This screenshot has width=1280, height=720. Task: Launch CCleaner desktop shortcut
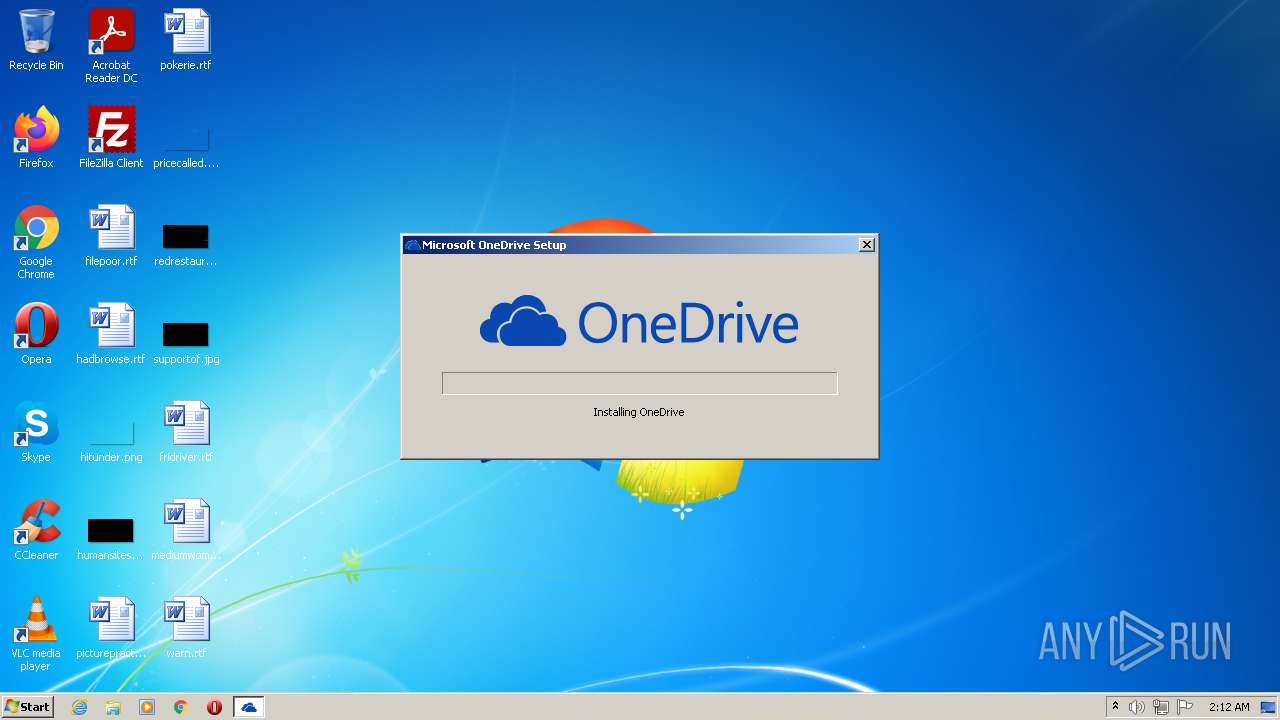36,530
